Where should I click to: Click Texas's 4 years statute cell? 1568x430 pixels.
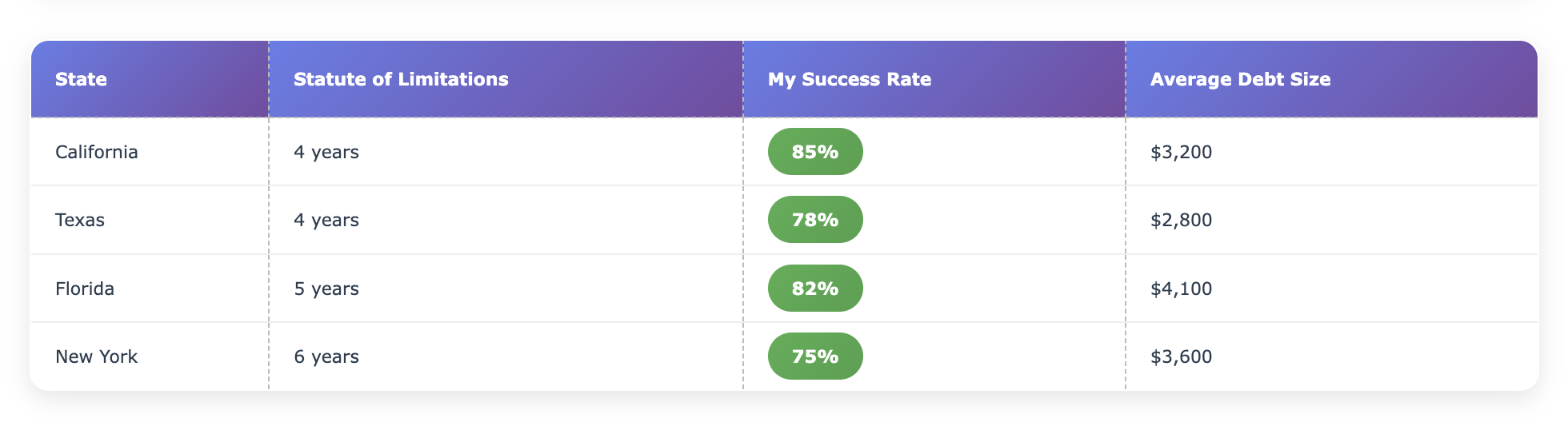tap(506, 220)
